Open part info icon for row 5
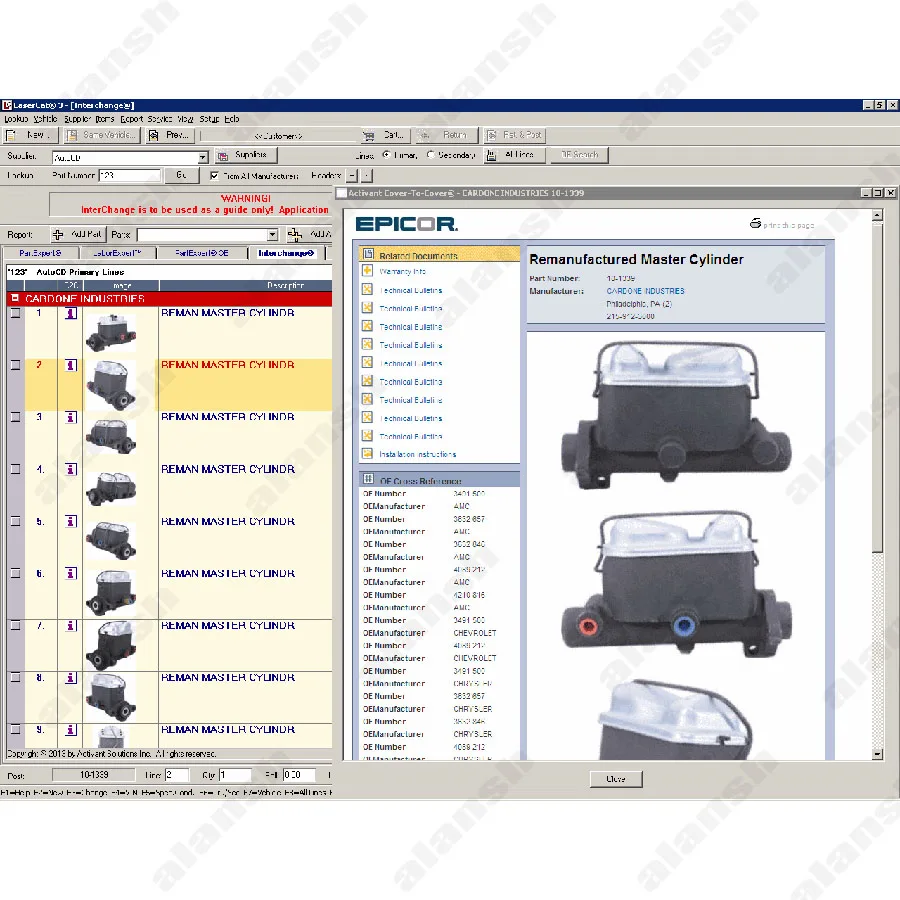 (x=71, y=521)
